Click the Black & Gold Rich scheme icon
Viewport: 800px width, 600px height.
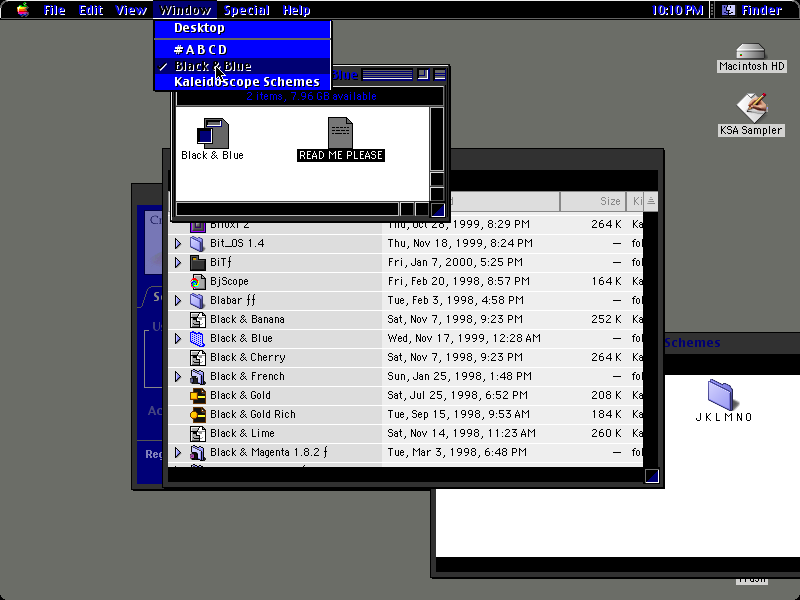point(197,414)
